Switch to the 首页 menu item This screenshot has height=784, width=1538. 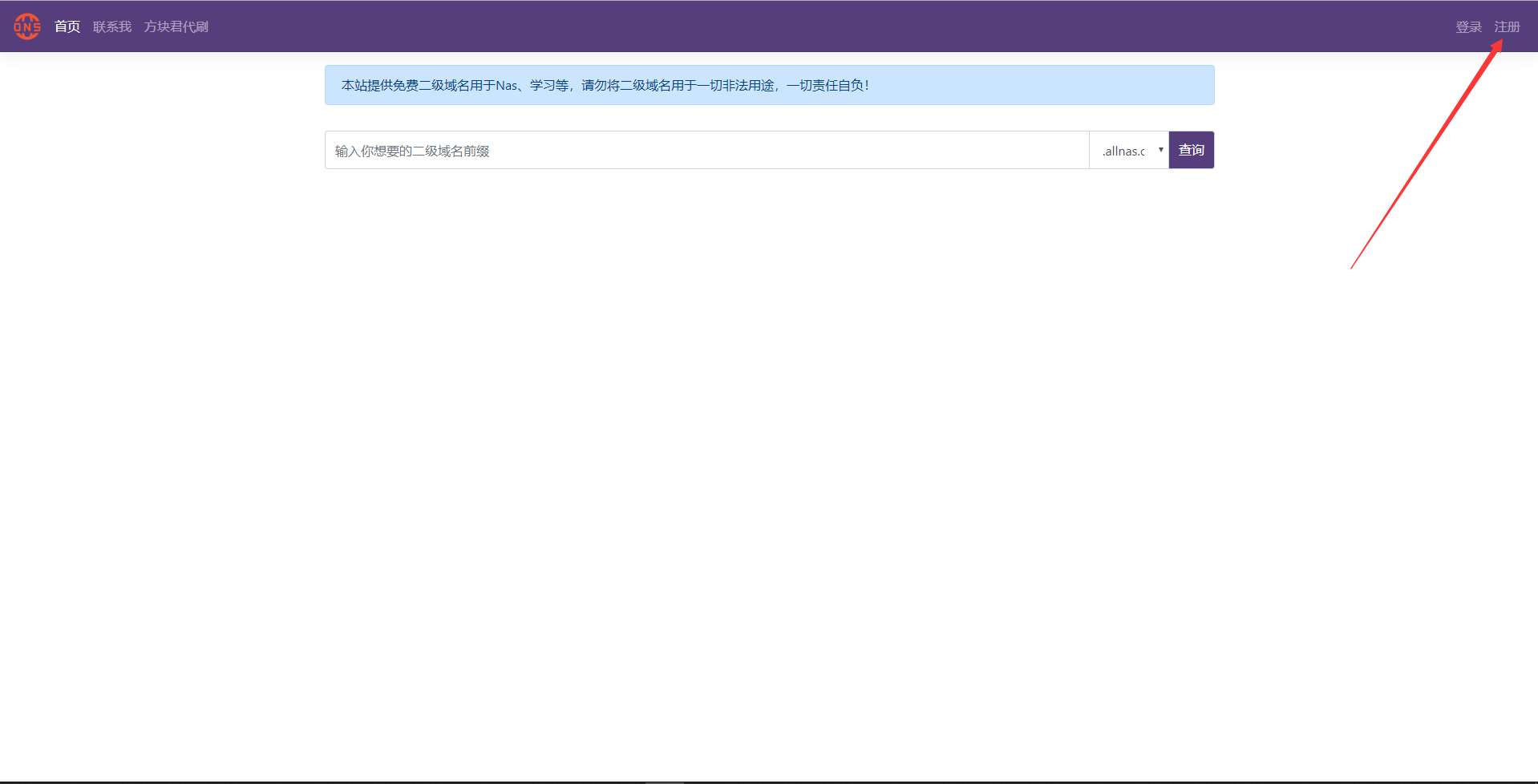click(67, 26)
